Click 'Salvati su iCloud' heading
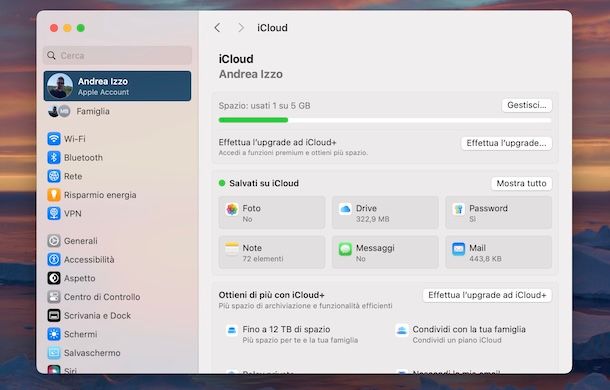610x390 pixels. 264,183
